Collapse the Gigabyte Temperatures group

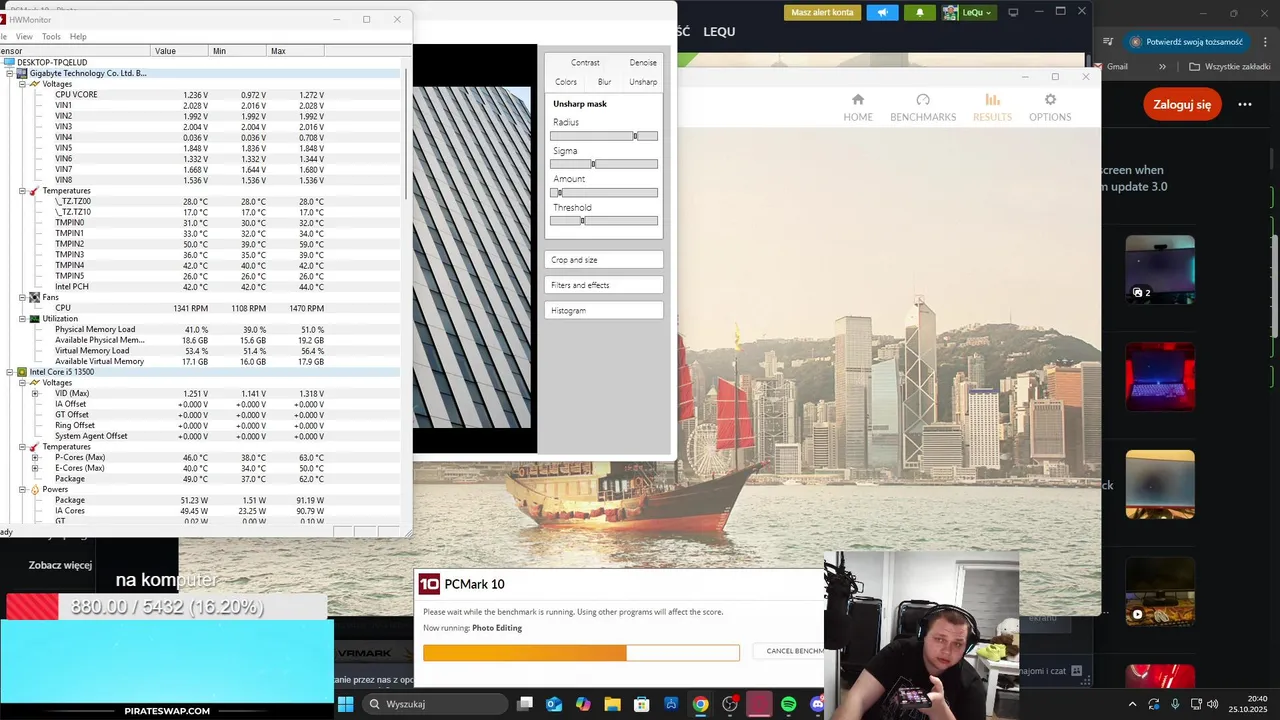(x=22, y=191)
